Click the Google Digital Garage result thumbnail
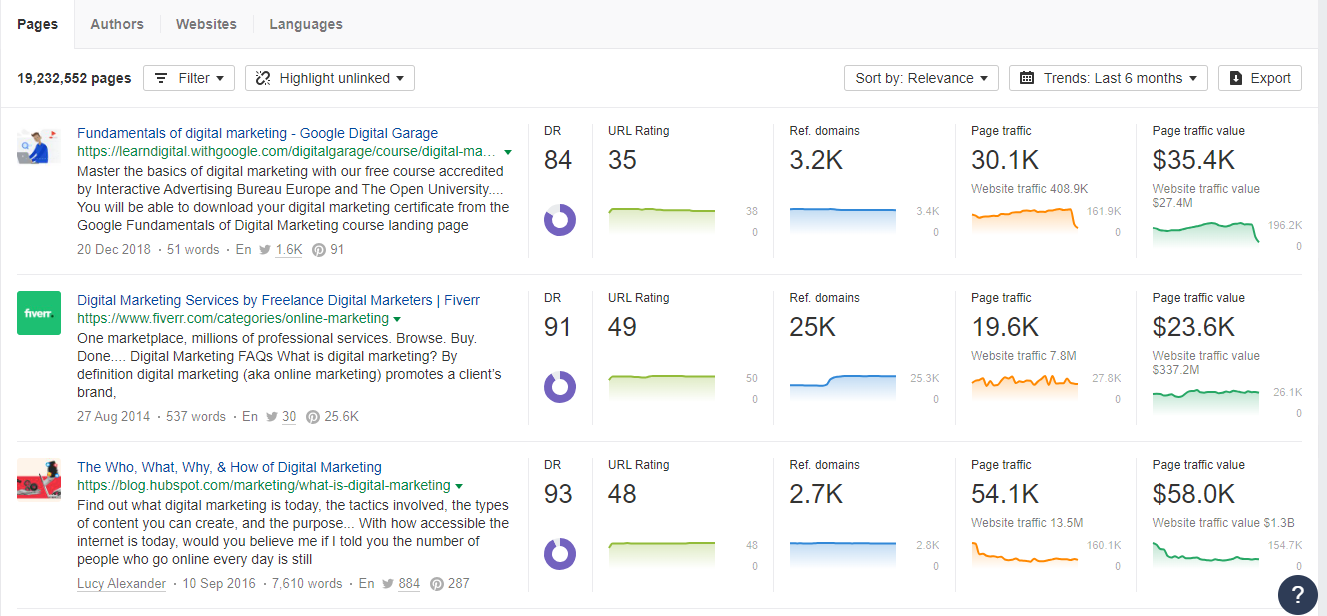This screenshot has width=1327, height=616. (39, 147)
